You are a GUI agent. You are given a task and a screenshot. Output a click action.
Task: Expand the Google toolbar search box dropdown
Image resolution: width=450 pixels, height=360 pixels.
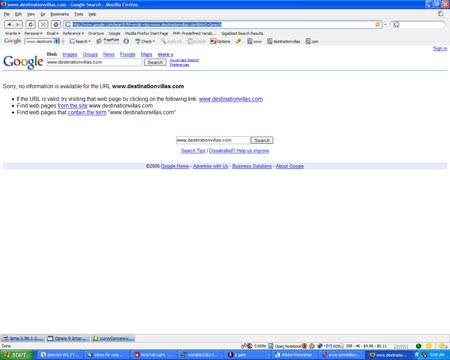pyautogui.click(x=57, y=41)
